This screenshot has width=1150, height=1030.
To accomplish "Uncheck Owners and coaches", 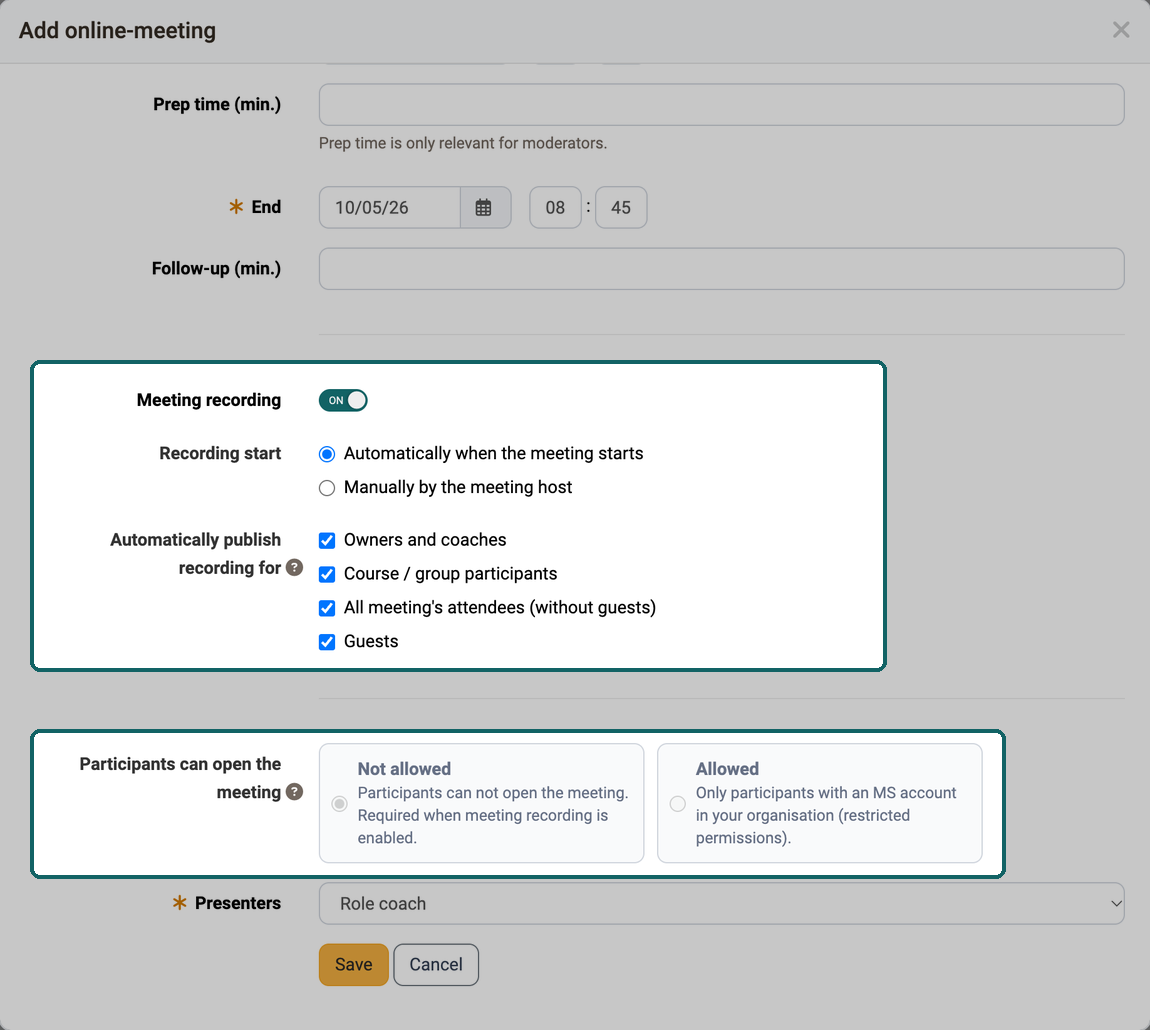I will [327, 541].
